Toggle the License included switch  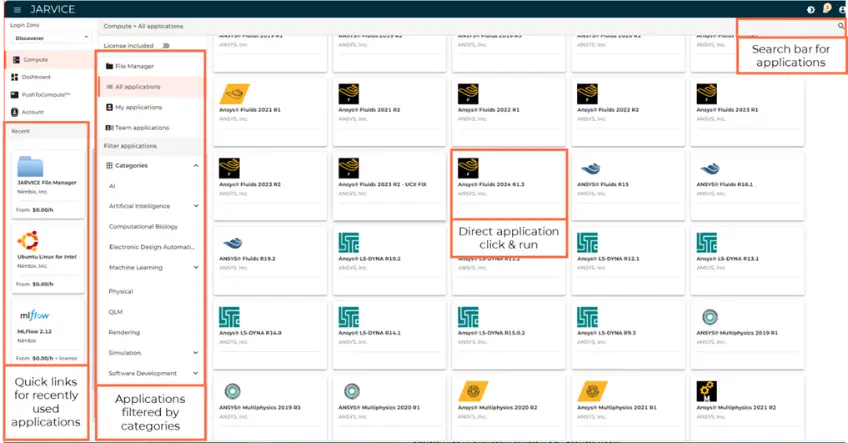[x=166, y=45]
